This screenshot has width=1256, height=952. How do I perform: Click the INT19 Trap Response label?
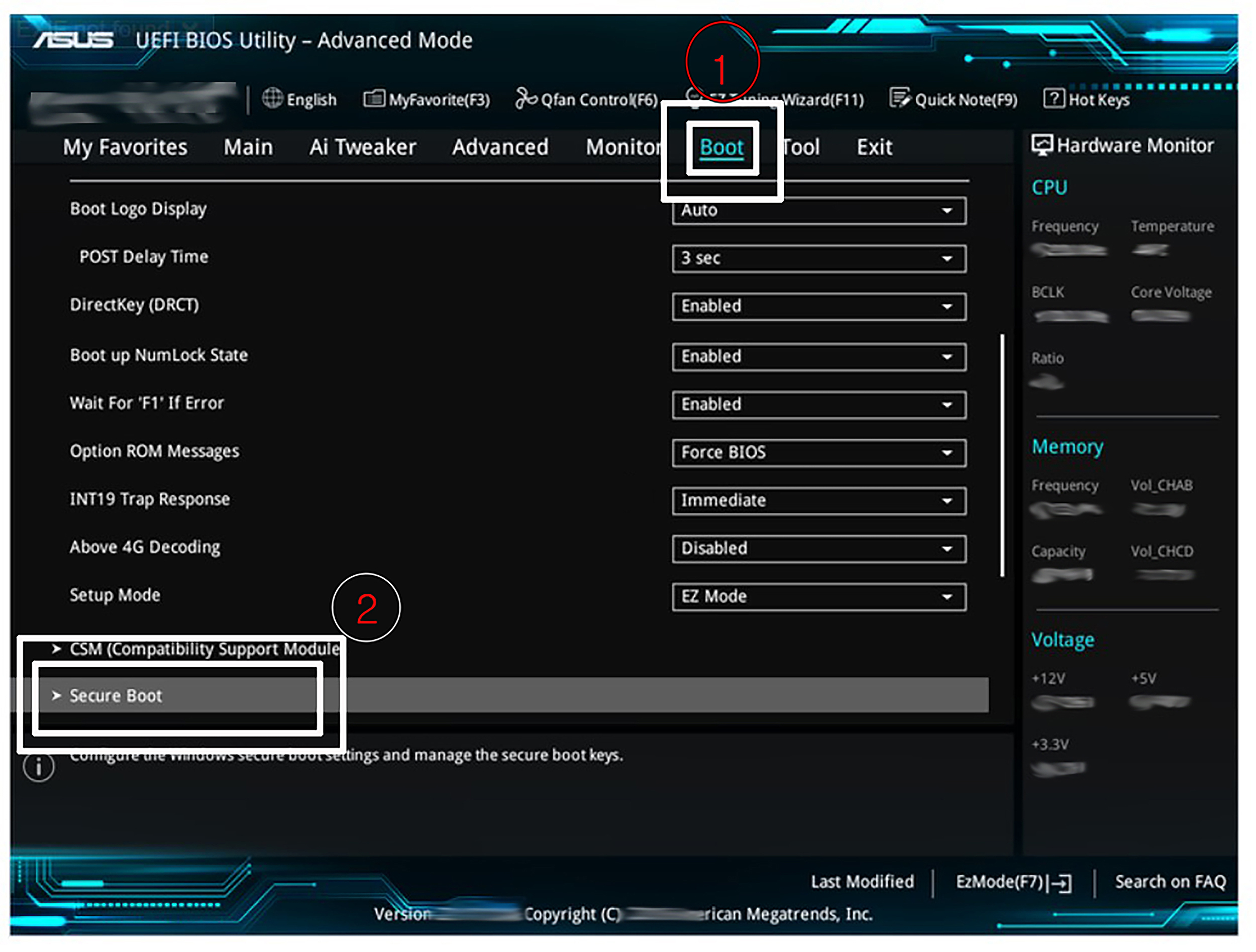pyautogui.click(x=150, y=499)
